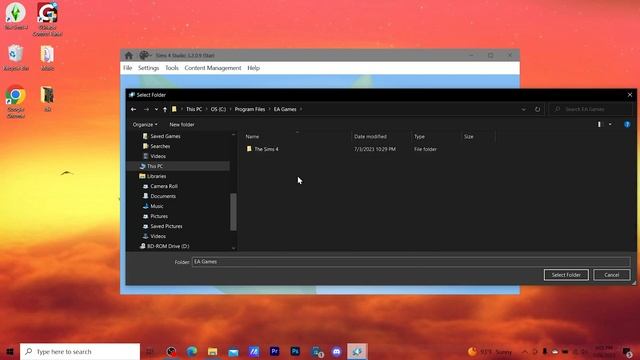Click the New folder button
Viewport: 640px width, 360px height.
182,124
